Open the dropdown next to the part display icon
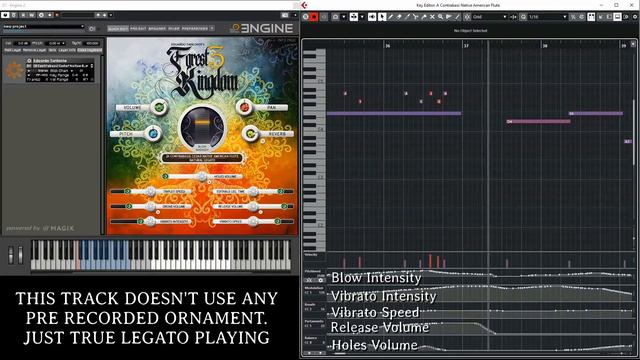Screen dimensions: 640x360 [362, 17]
